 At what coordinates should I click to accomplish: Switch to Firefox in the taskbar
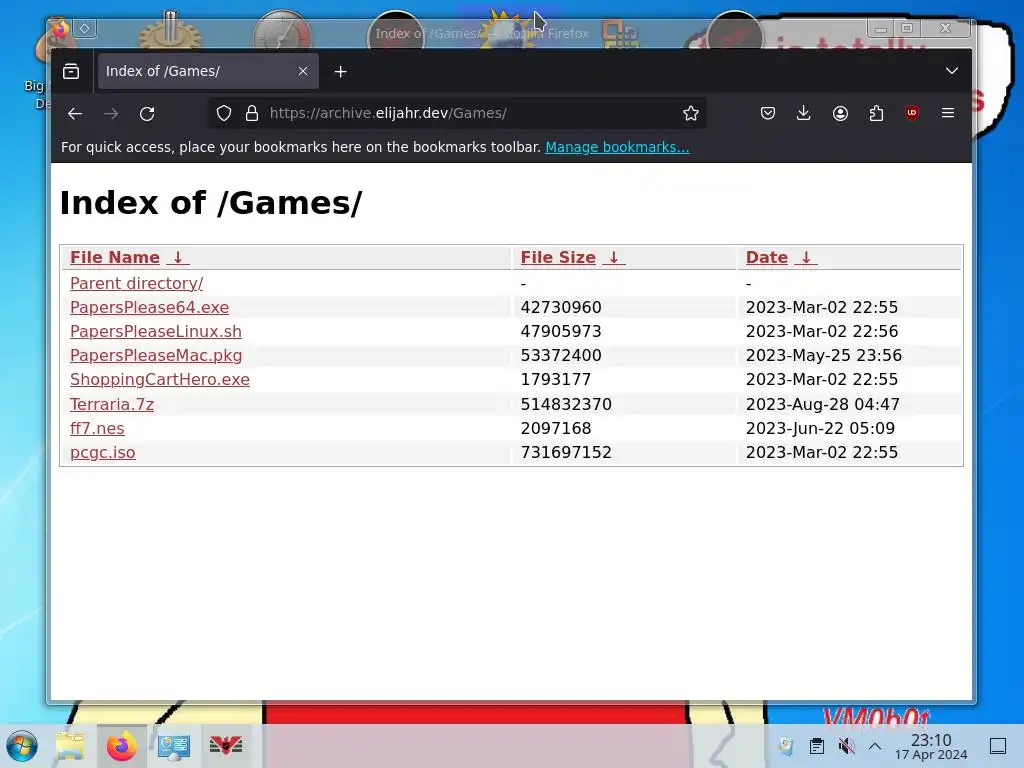pos(121,746)
